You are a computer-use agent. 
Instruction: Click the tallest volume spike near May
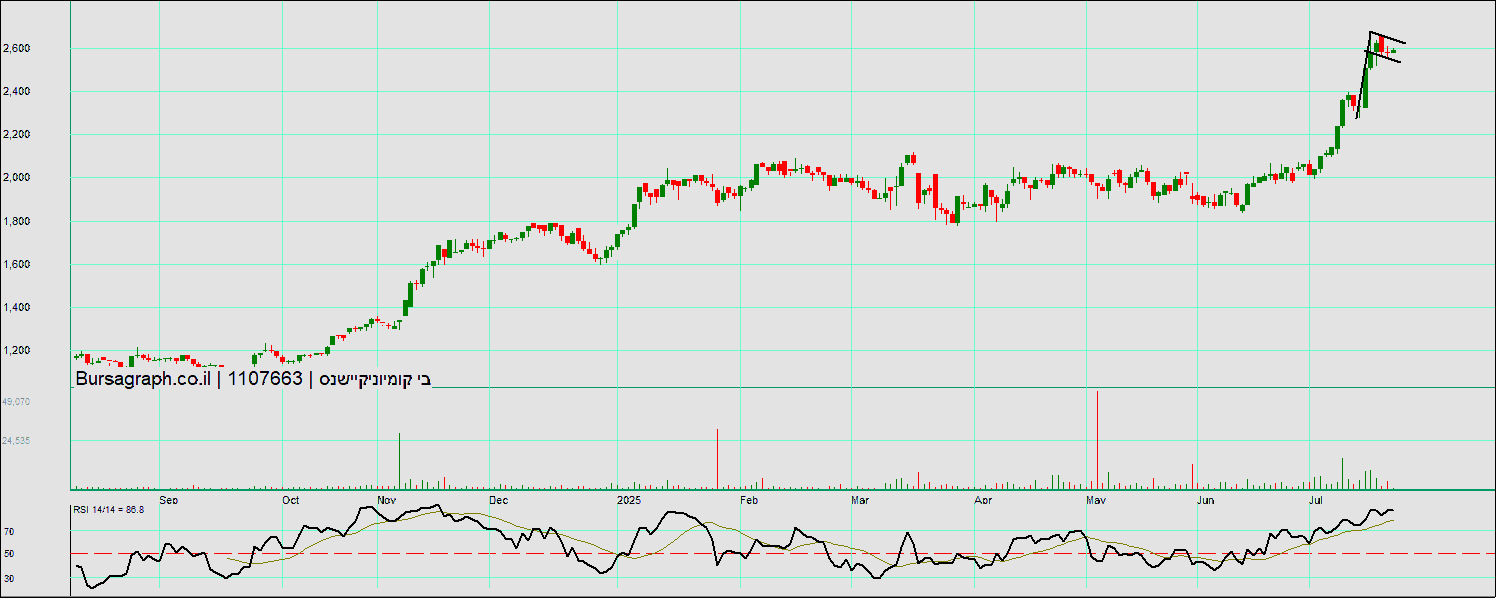point(1097,440)
